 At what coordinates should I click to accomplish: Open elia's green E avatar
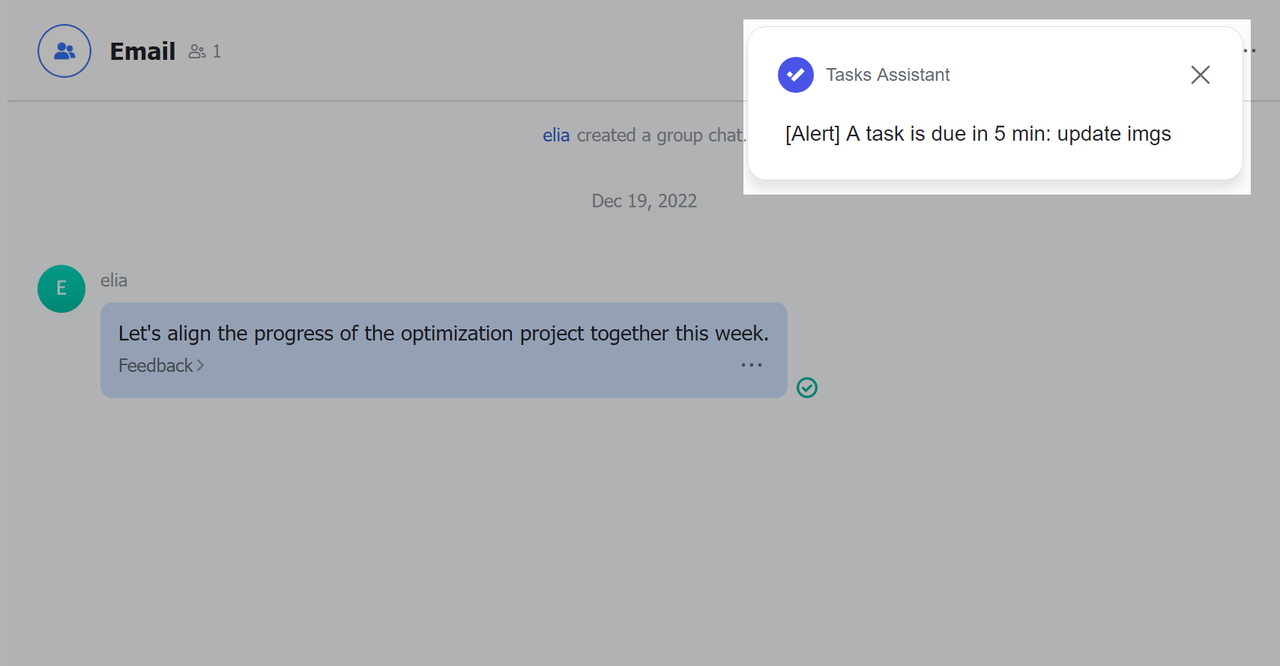(61, 289)
